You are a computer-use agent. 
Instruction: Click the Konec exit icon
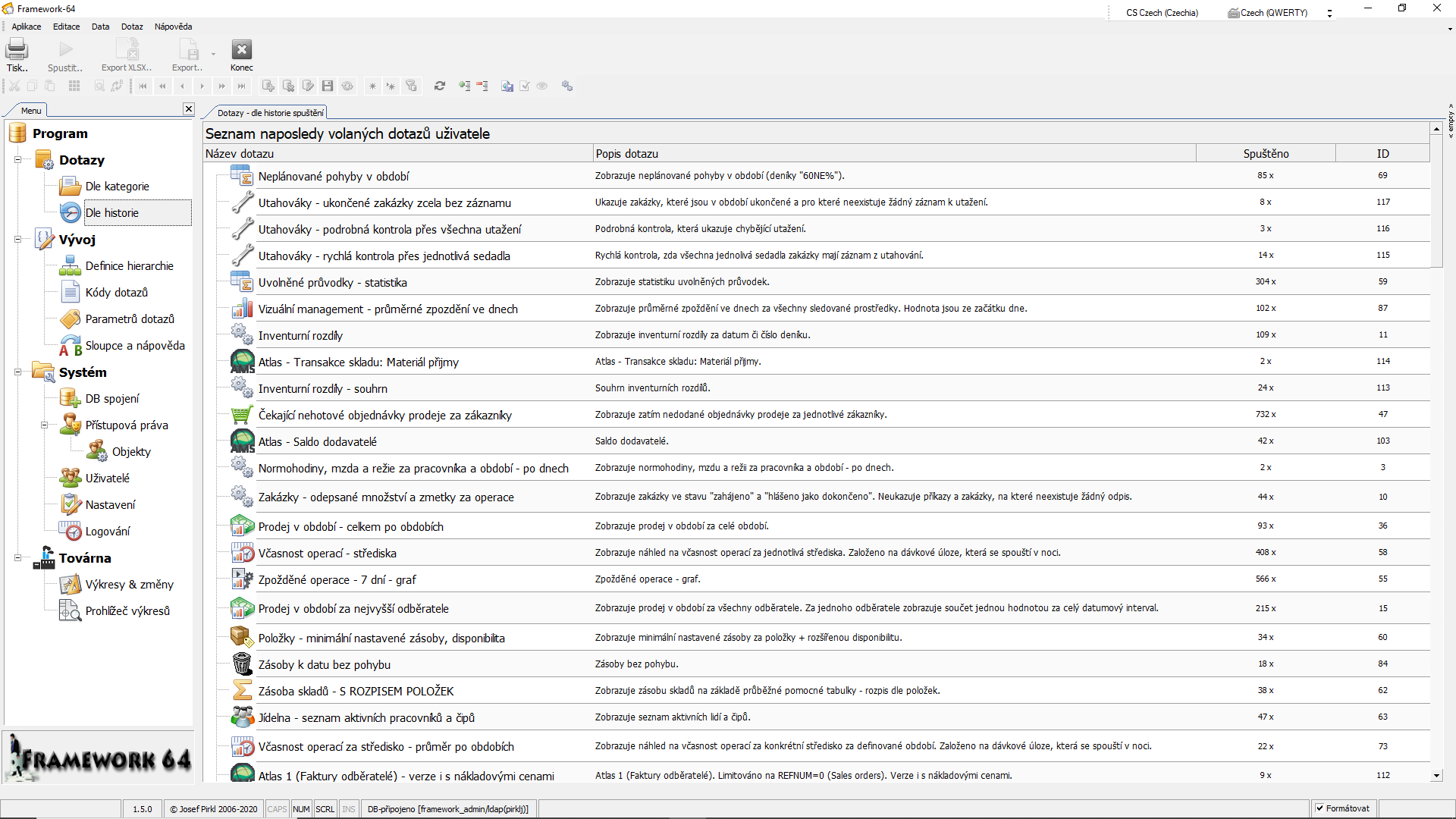tap(241, 50)
